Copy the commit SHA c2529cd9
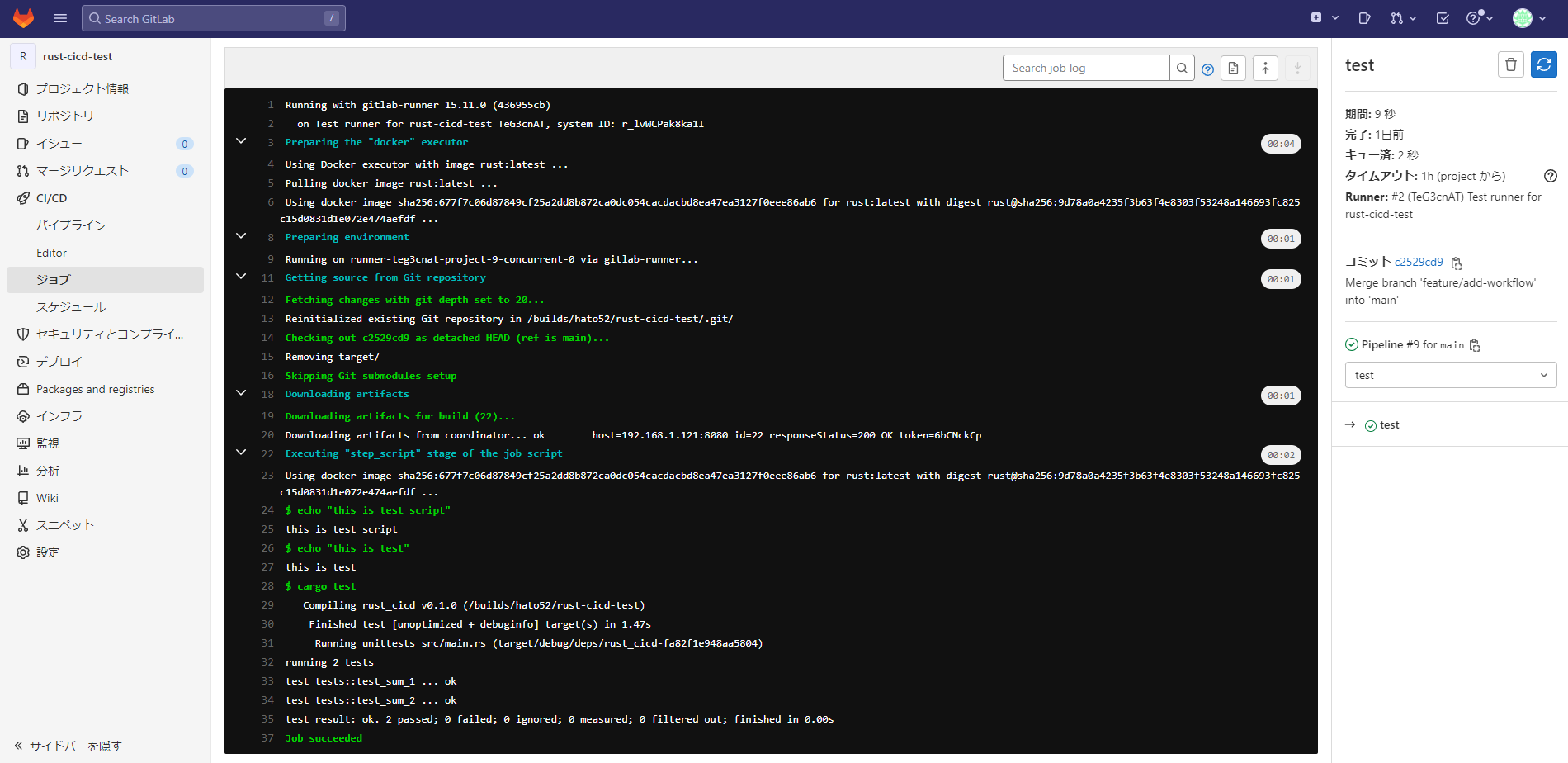The image size is (1568, 763). point(1457,263)
